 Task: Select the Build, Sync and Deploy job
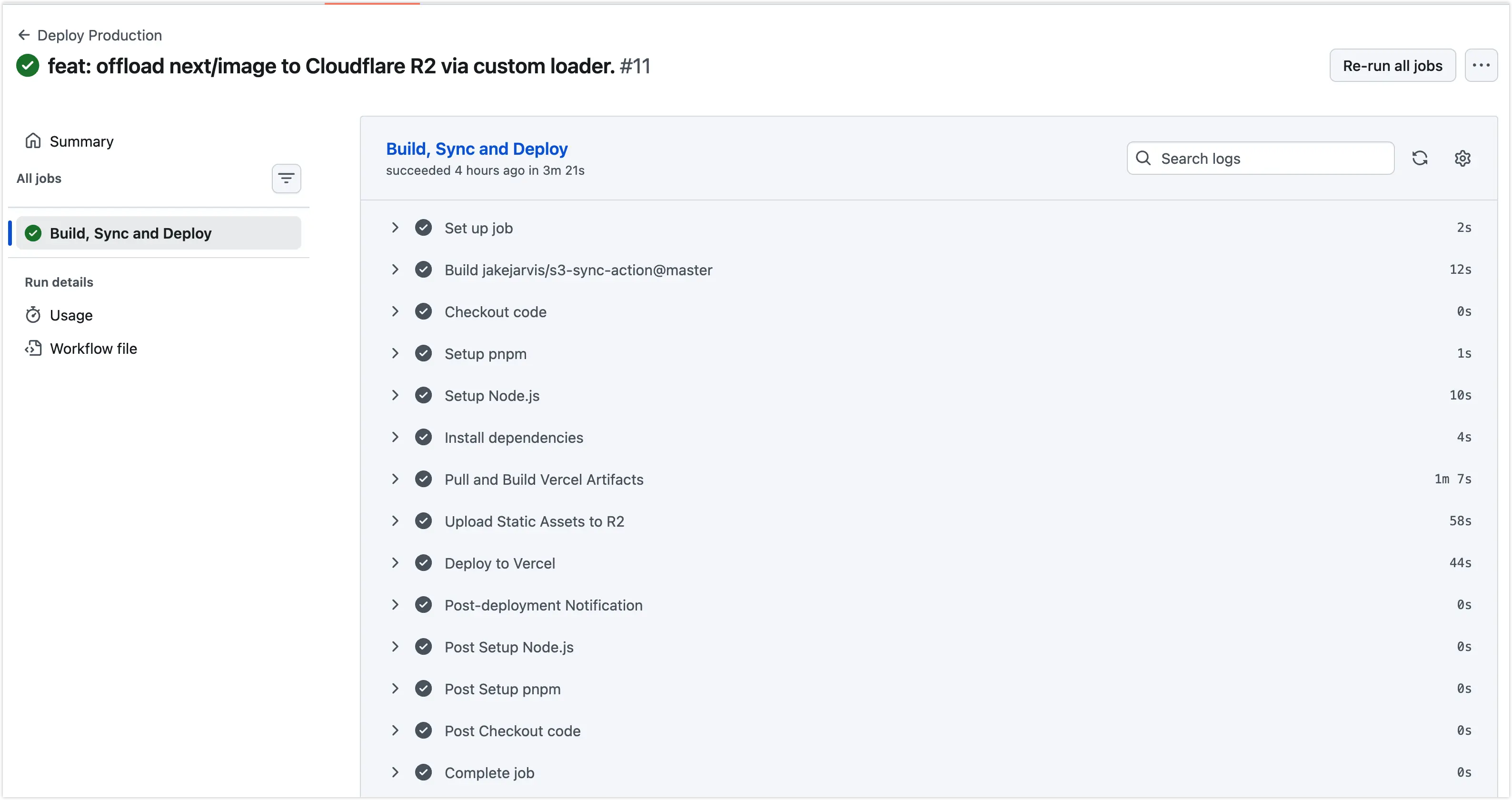(x=130, y=233)
